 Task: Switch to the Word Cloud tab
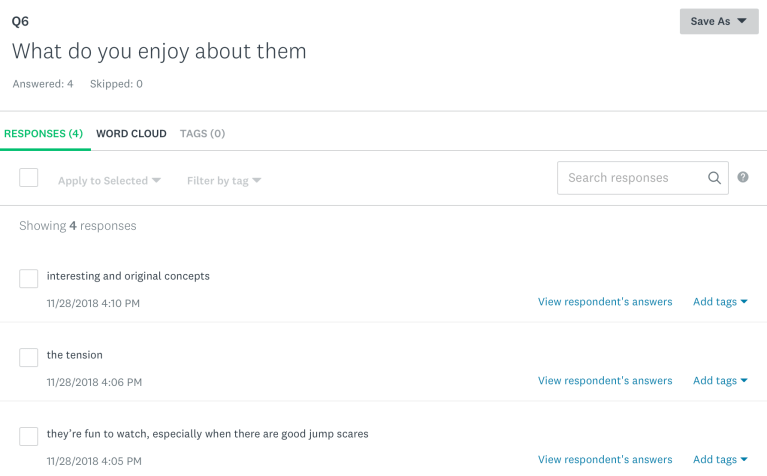point(131,133)
